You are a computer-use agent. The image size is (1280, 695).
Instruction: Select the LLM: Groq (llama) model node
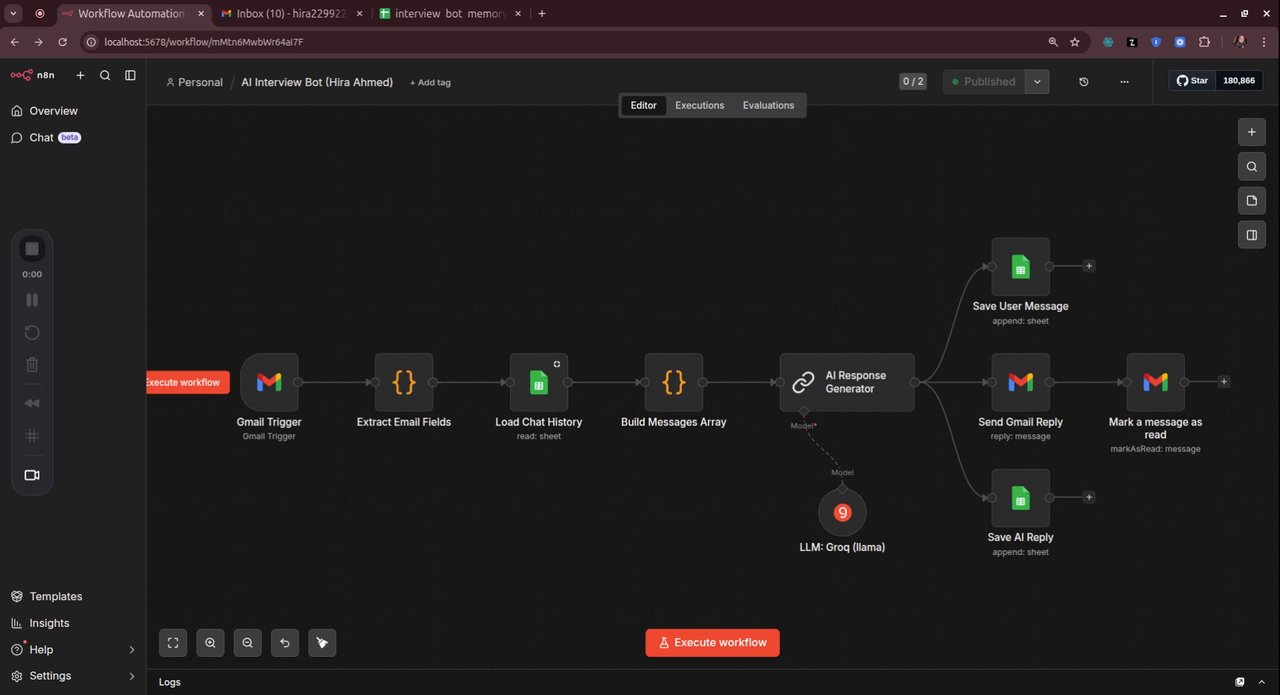842,513
